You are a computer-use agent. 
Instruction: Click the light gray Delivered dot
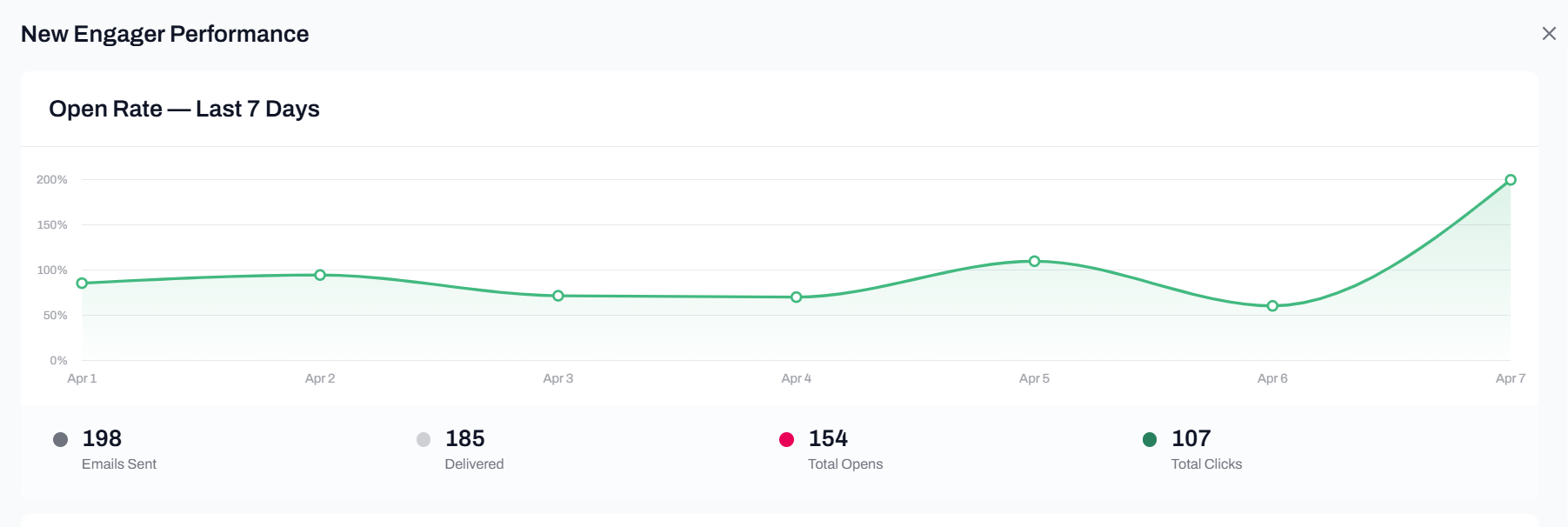click(424, 439)
